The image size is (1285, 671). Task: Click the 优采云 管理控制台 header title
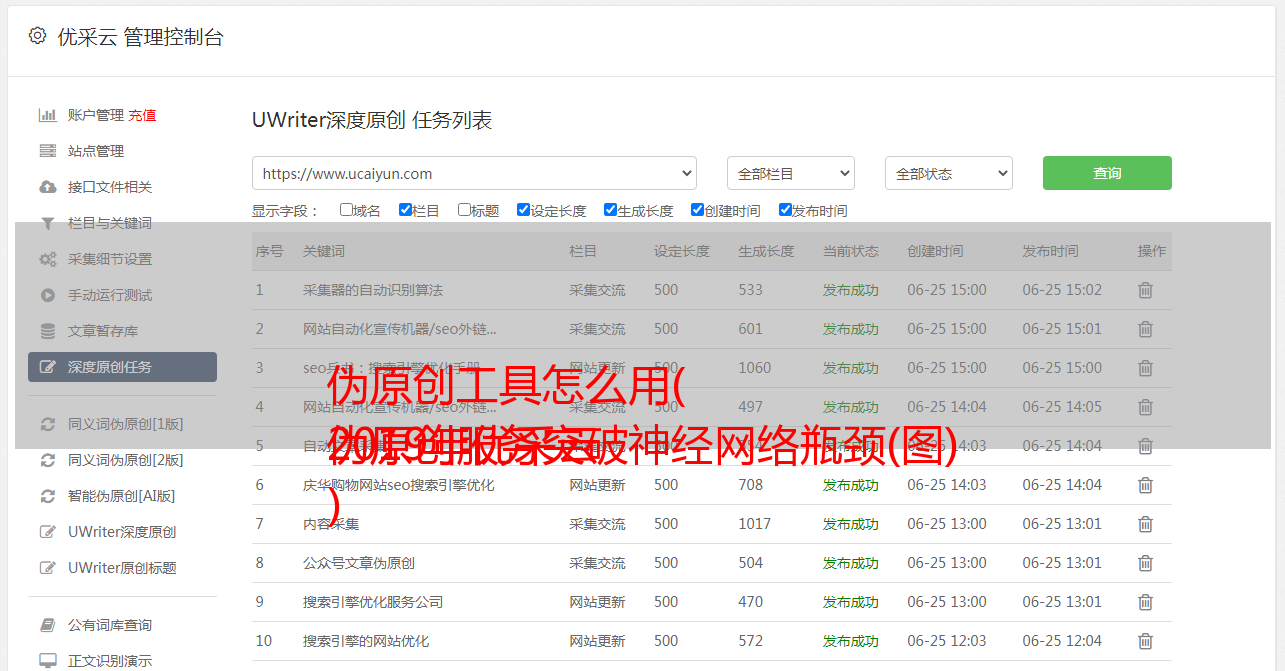[x=140, y=37]
